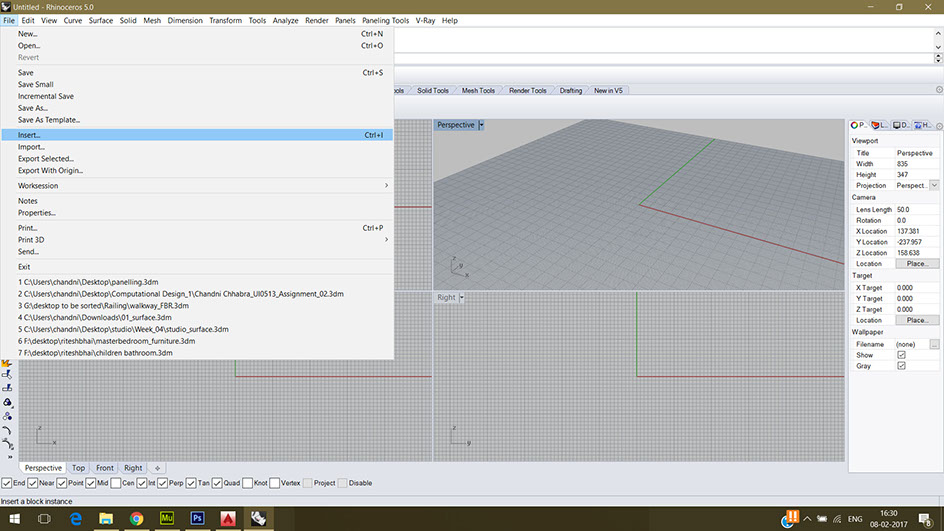Click the panel options gear beside Help tab
944x531 pixels.
click(939, 126)
